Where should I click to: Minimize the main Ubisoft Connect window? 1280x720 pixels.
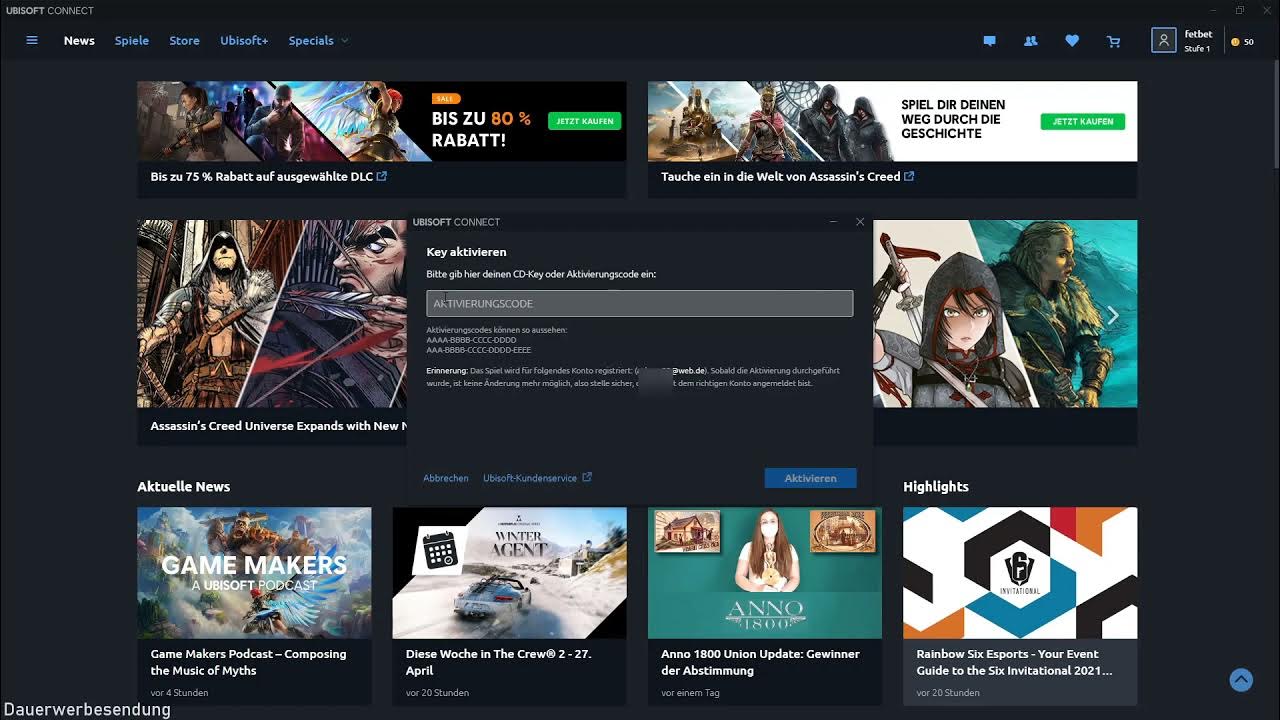(x=1213, y=10)
